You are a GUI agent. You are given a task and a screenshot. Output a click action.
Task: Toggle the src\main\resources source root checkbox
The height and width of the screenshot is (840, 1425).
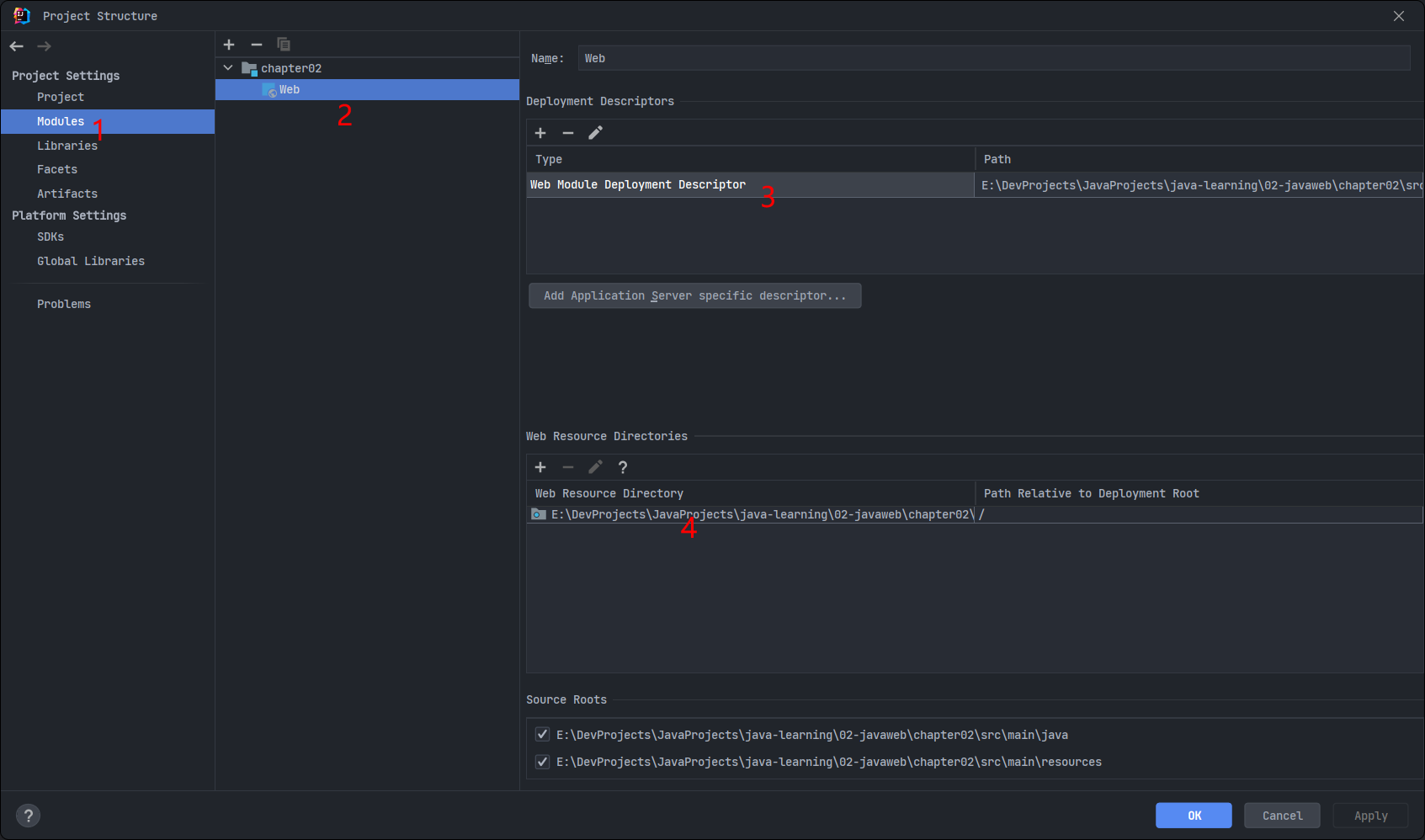(542, 761)
